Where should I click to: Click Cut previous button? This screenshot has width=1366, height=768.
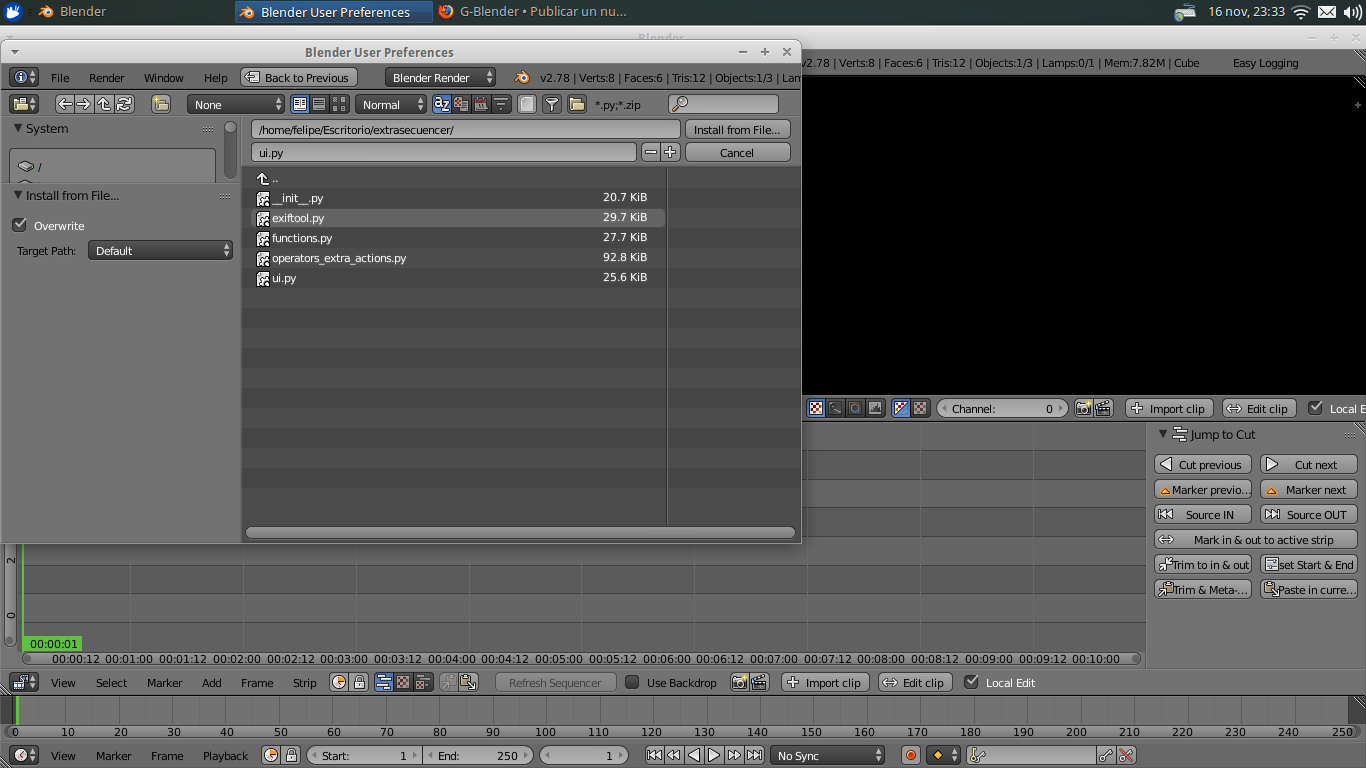(x=1203, y=464)
